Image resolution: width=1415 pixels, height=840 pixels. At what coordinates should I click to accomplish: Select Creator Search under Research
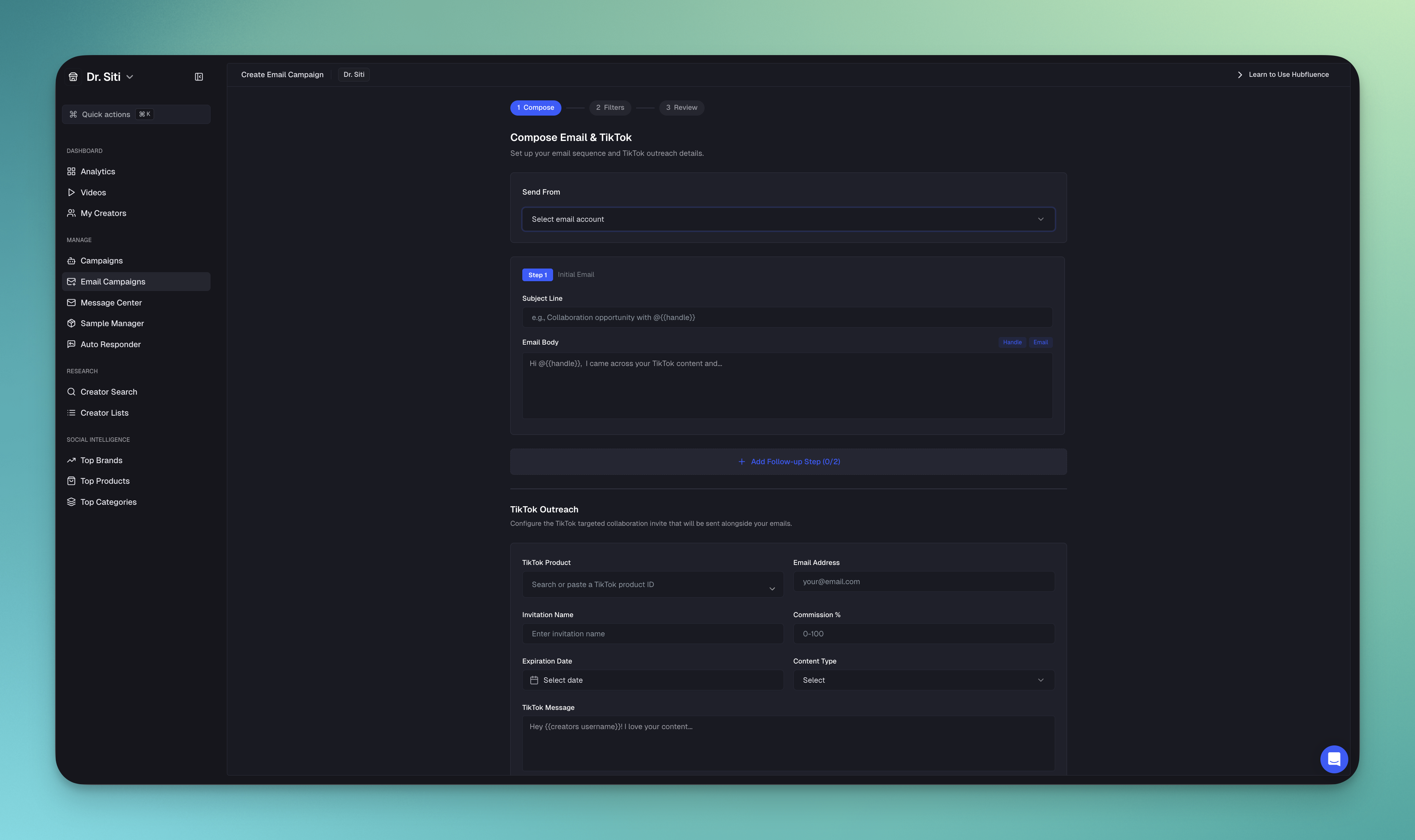click(109, 391)
